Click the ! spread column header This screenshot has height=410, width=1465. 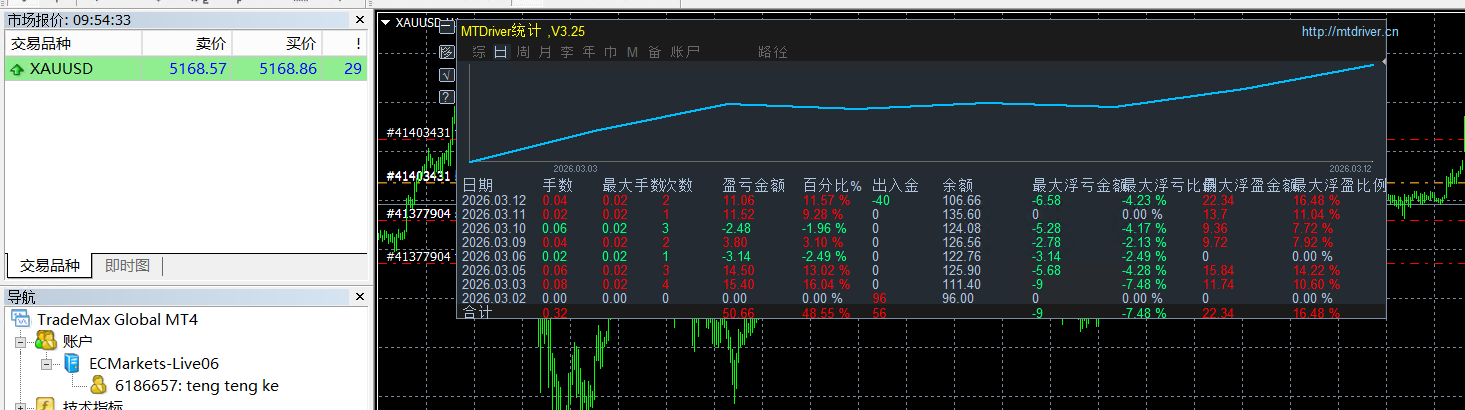(345, 44)
